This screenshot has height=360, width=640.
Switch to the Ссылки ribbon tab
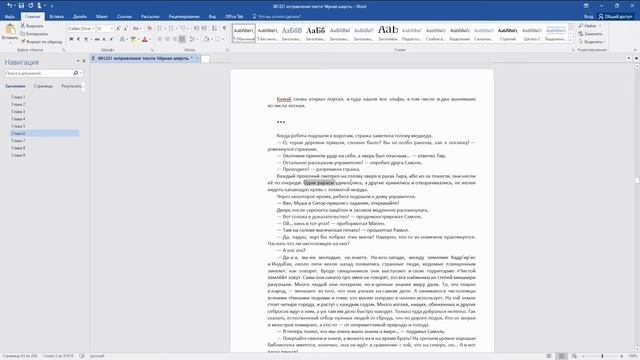coord(124,16)
